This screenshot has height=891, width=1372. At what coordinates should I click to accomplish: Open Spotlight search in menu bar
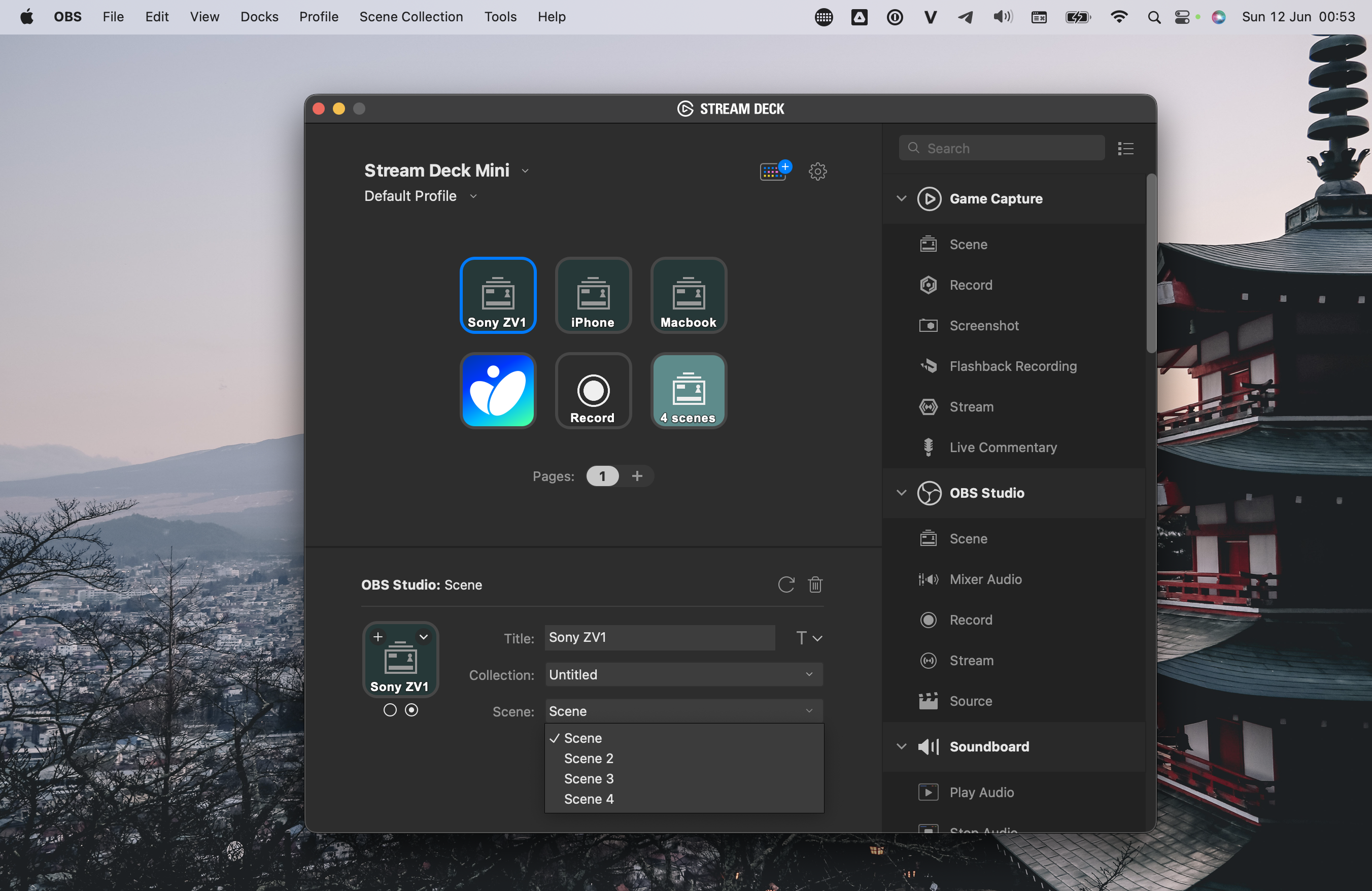point(1153,17)
